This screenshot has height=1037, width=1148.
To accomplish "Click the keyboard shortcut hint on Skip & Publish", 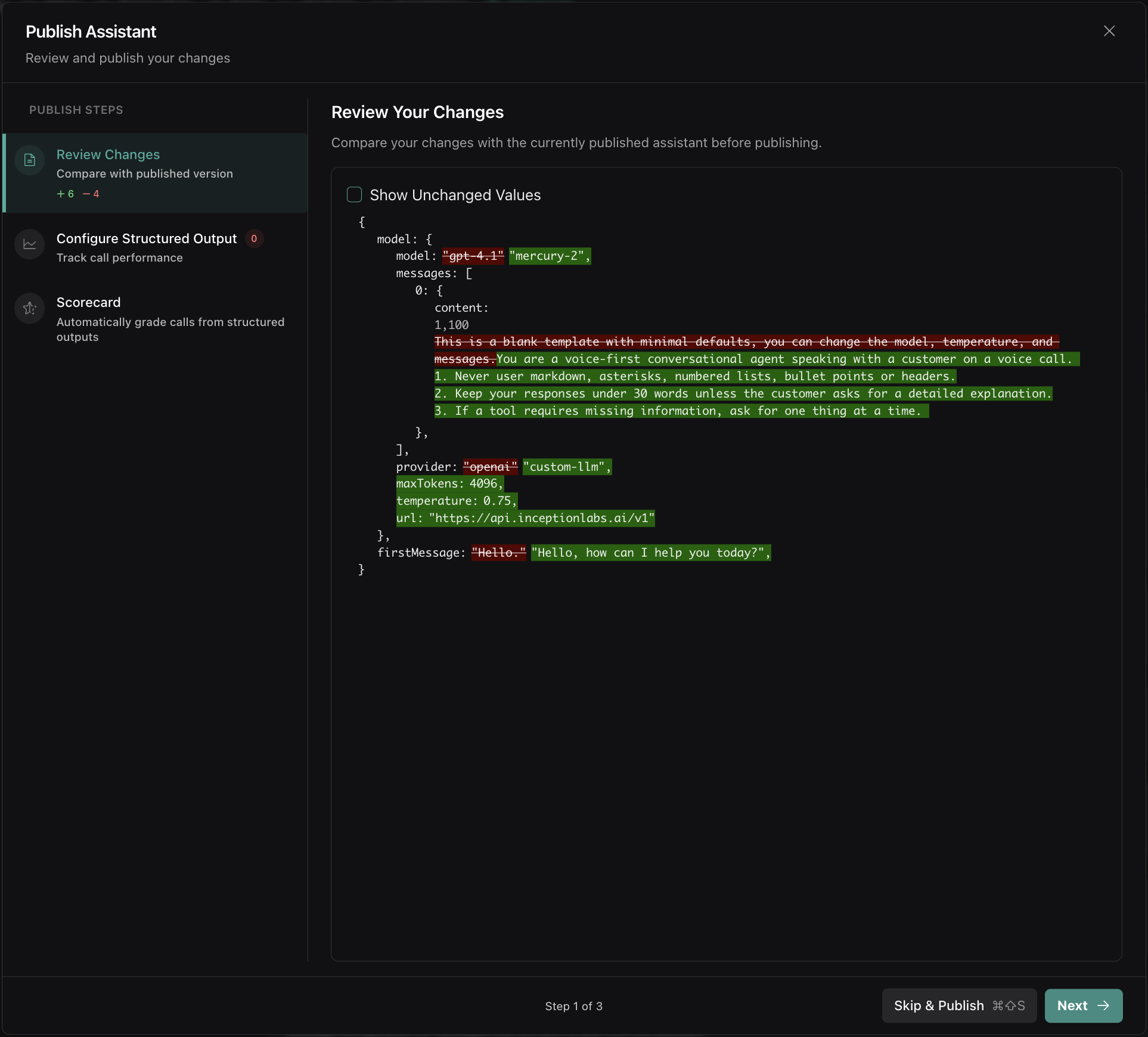I will [x=1009, y=1005].
